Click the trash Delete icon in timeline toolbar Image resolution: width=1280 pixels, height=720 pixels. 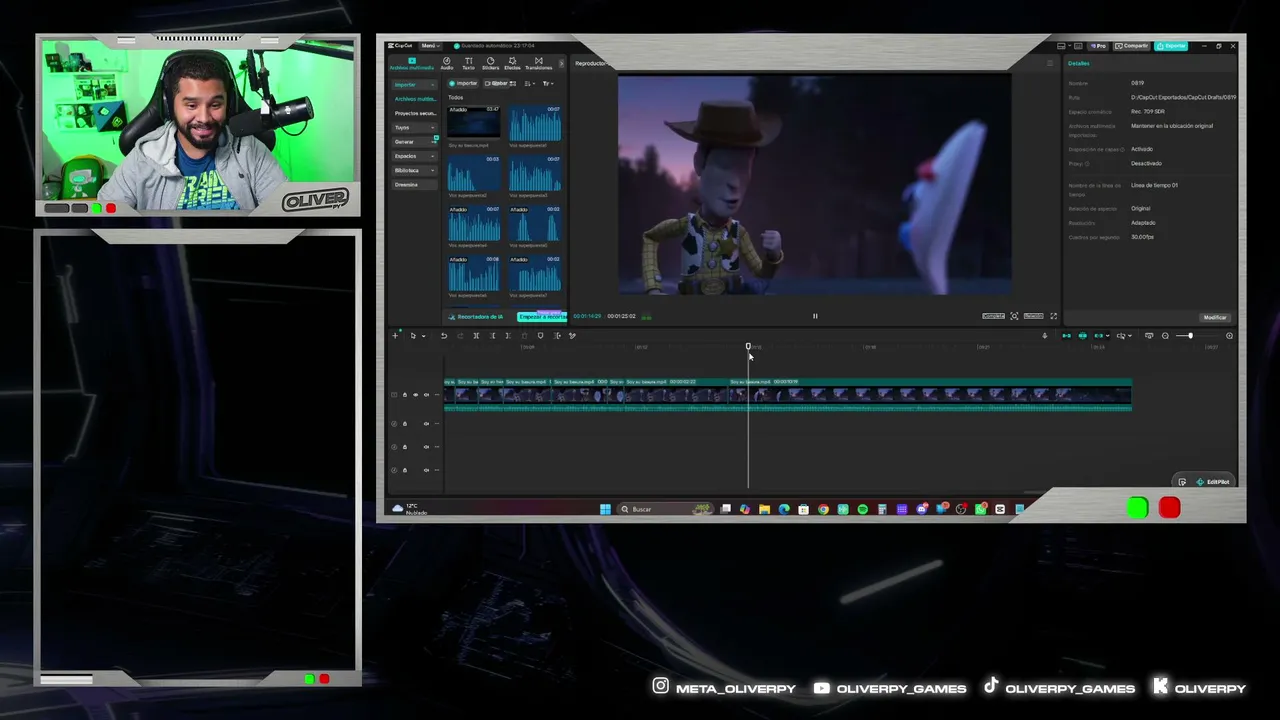(x=524, y=336)
